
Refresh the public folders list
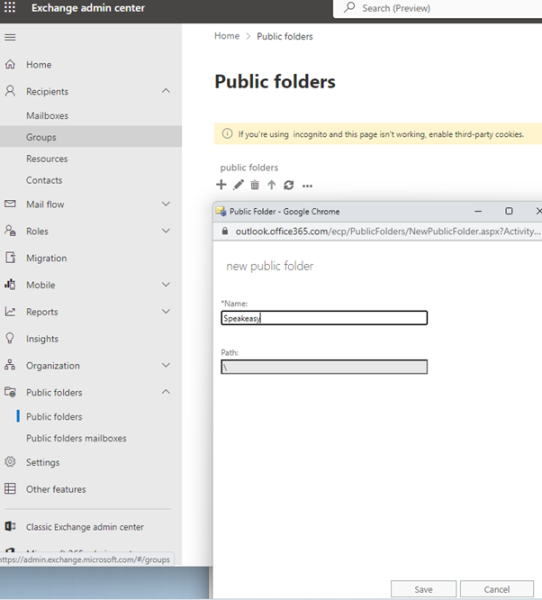289,185
